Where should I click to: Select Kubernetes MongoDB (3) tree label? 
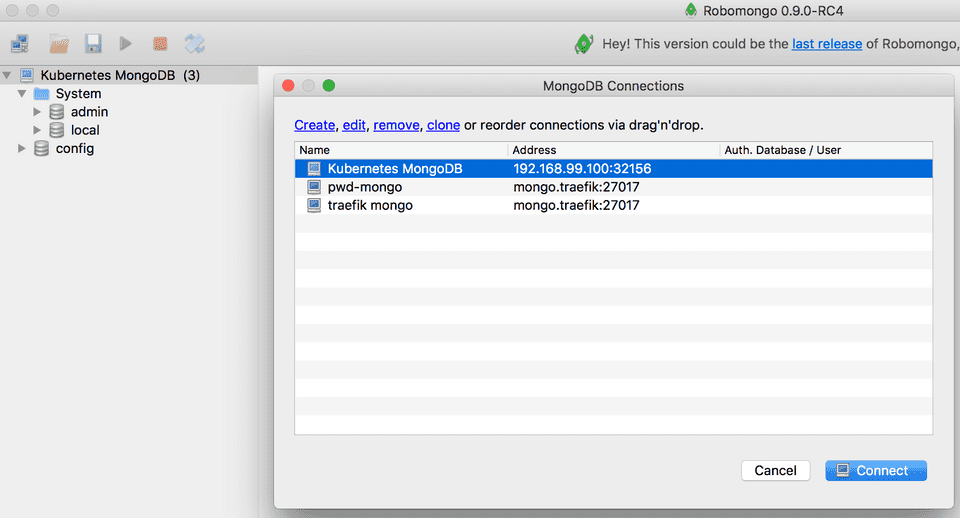[x=120, y=75]
